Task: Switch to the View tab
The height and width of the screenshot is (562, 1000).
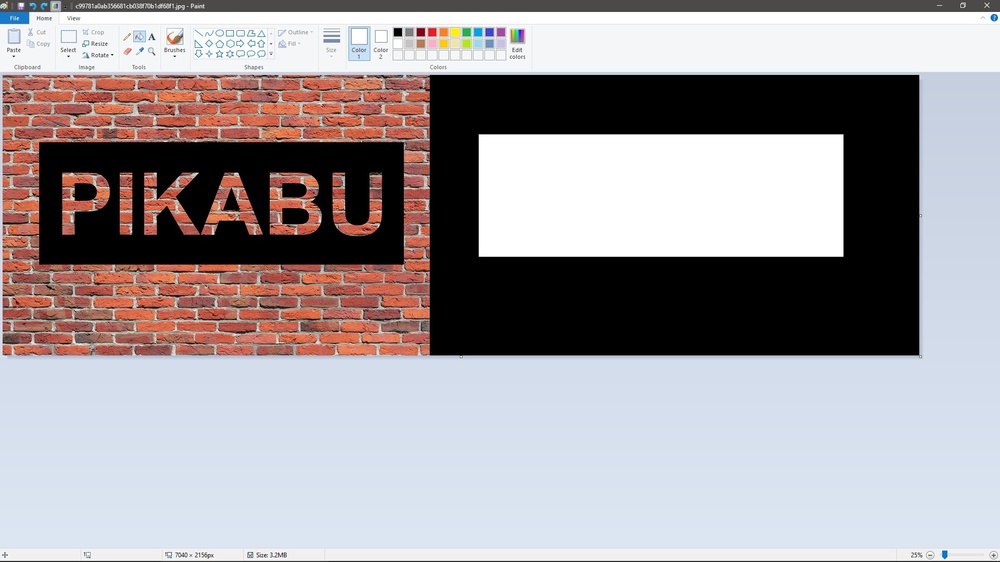Action: coord(74,18)
